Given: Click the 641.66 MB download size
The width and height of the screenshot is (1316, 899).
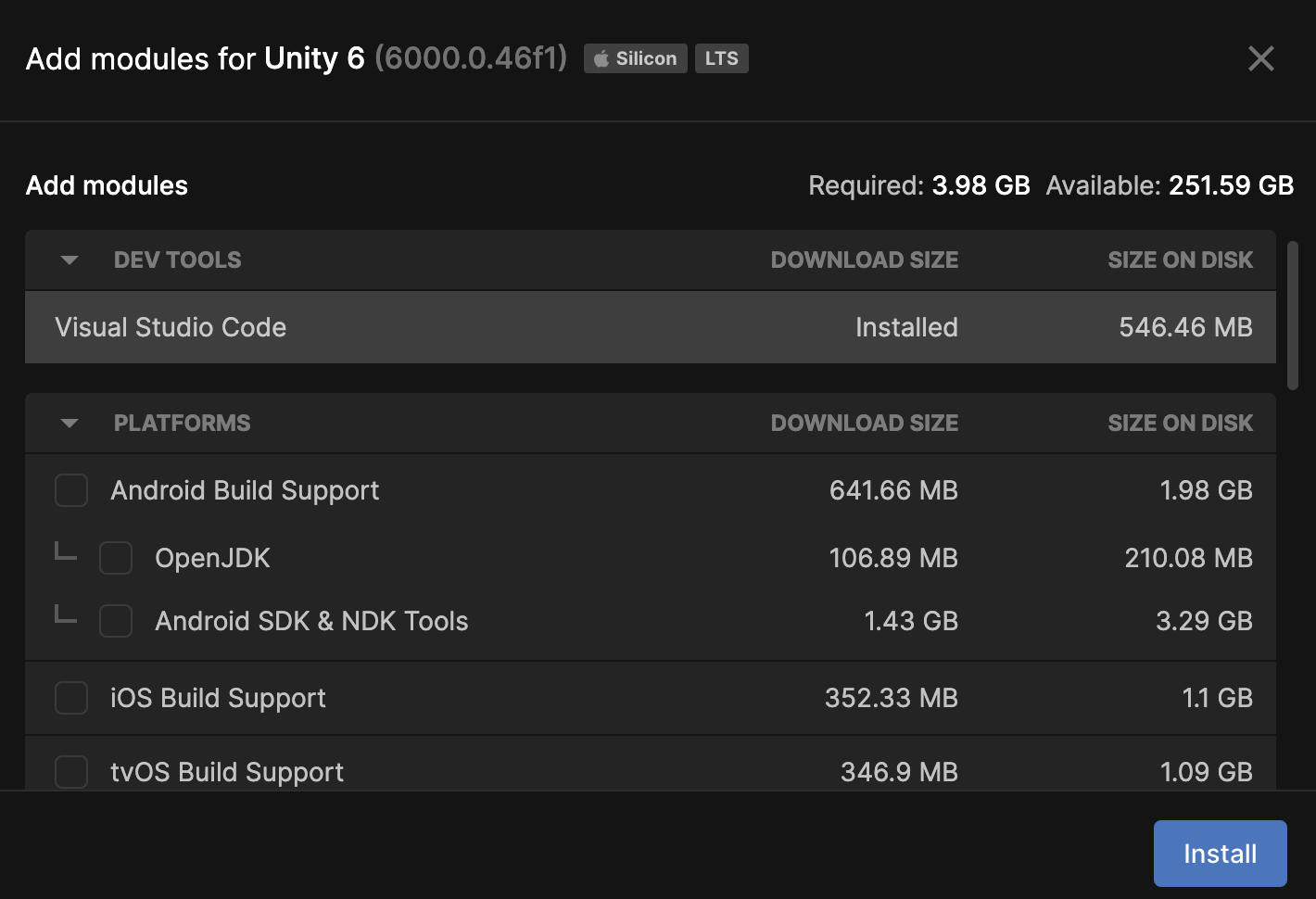Looking at the screenshot, I should click(x=893, y=490).
